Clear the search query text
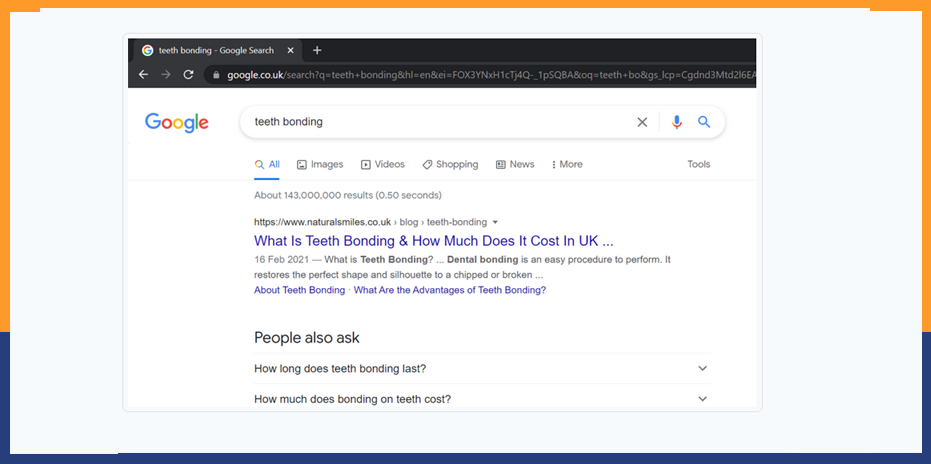The height and width of the screenshot is (464, 931). [x=642, y=122]
